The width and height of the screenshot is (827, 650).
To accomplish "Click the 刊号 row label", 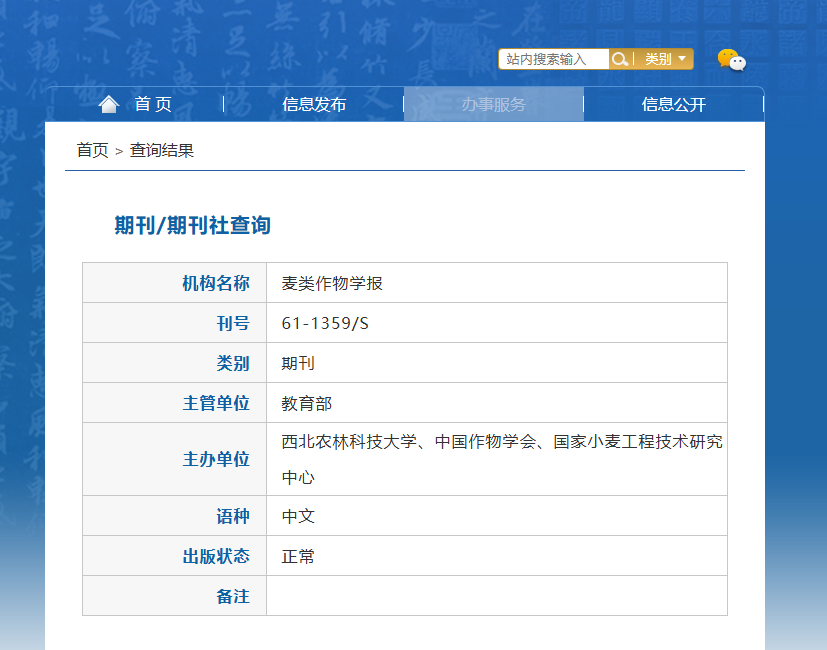I will coord(233,323).
